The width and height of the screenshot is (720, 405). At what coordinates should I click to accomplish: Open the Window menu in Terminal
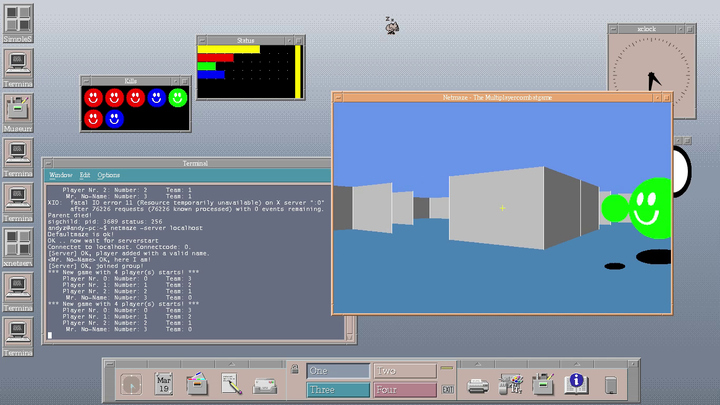pyautogui.click(x=60, y=175)
